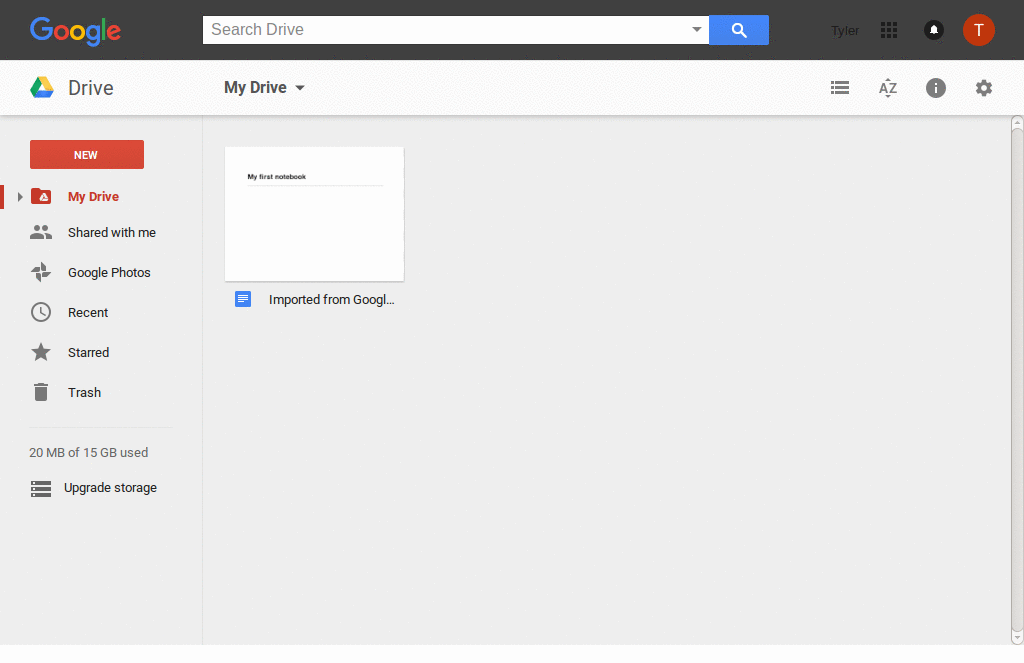Image resolution: width=1024 pixels, height=663 pixels.
Task: Click the Starred star icon
Action: 41,352
